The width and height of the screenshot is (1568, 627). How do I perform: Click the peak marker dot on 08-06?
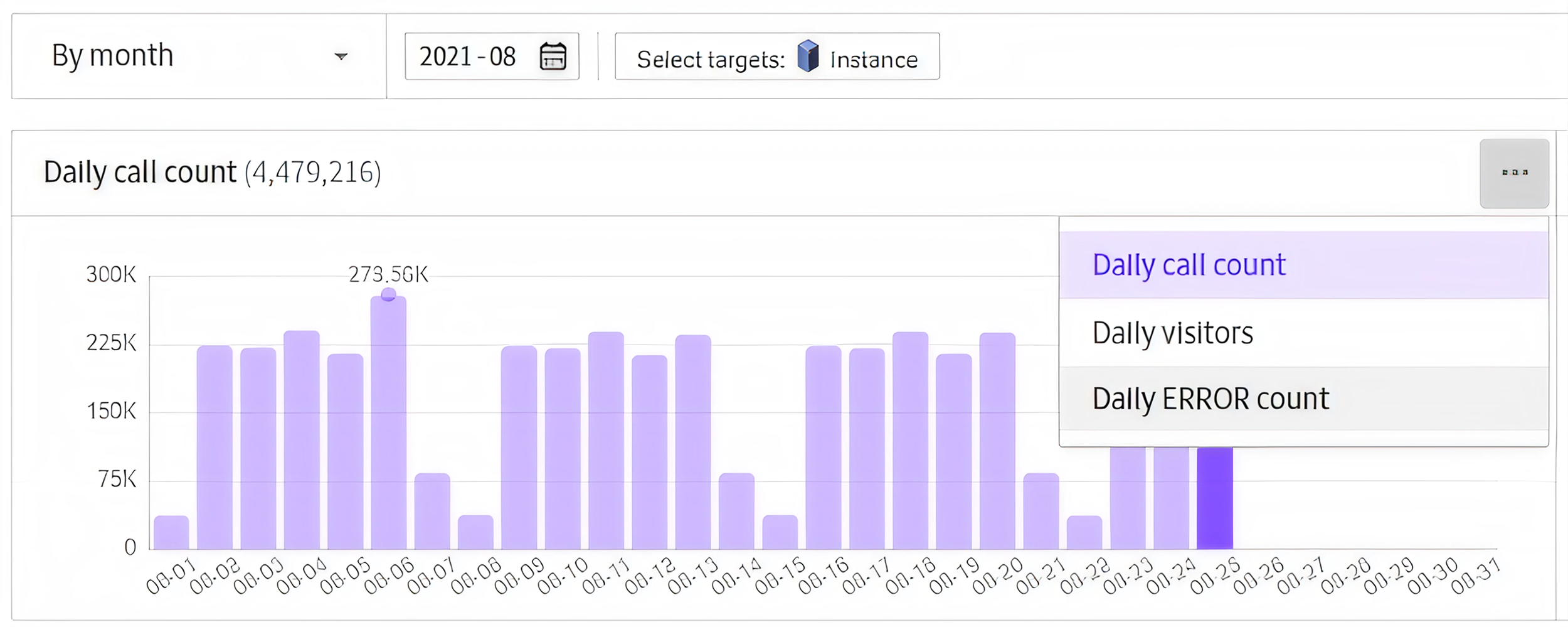(388, 294)
